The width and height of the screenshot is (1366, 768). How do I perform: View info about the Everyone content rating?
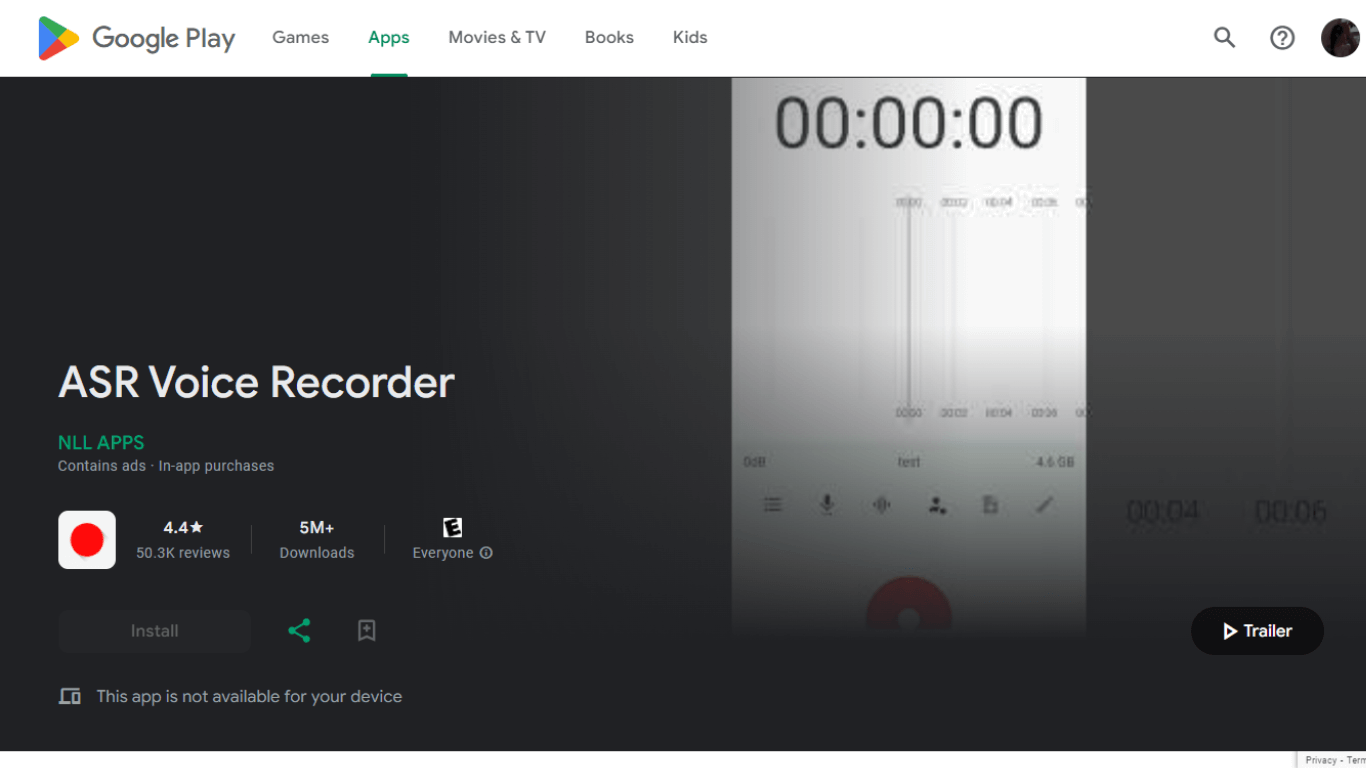click(x=487, y=552)
